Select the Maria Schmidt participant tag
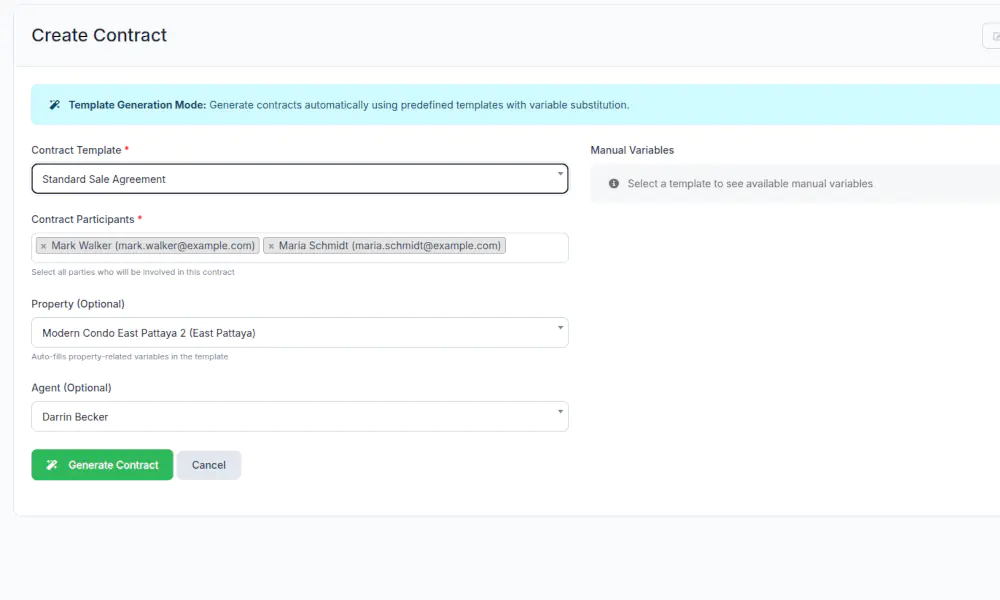The height and width of the screenshot is (600, 1000). point(391,246)
